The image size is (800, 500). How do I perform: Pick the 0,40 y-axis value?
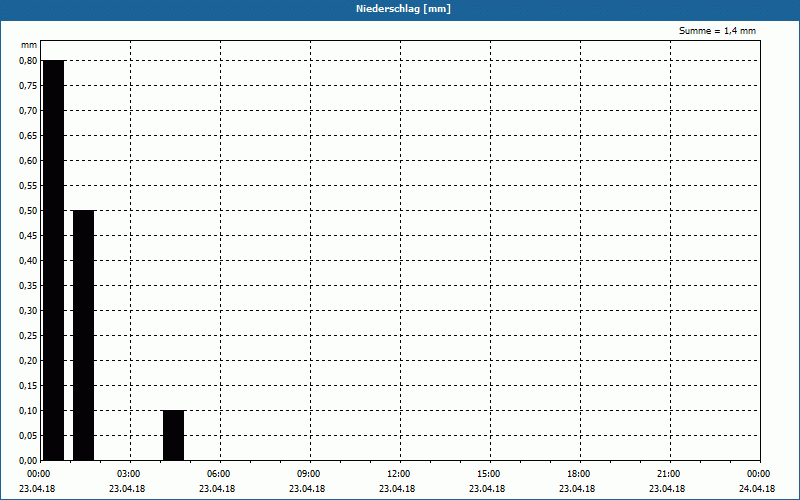[28, 260]
